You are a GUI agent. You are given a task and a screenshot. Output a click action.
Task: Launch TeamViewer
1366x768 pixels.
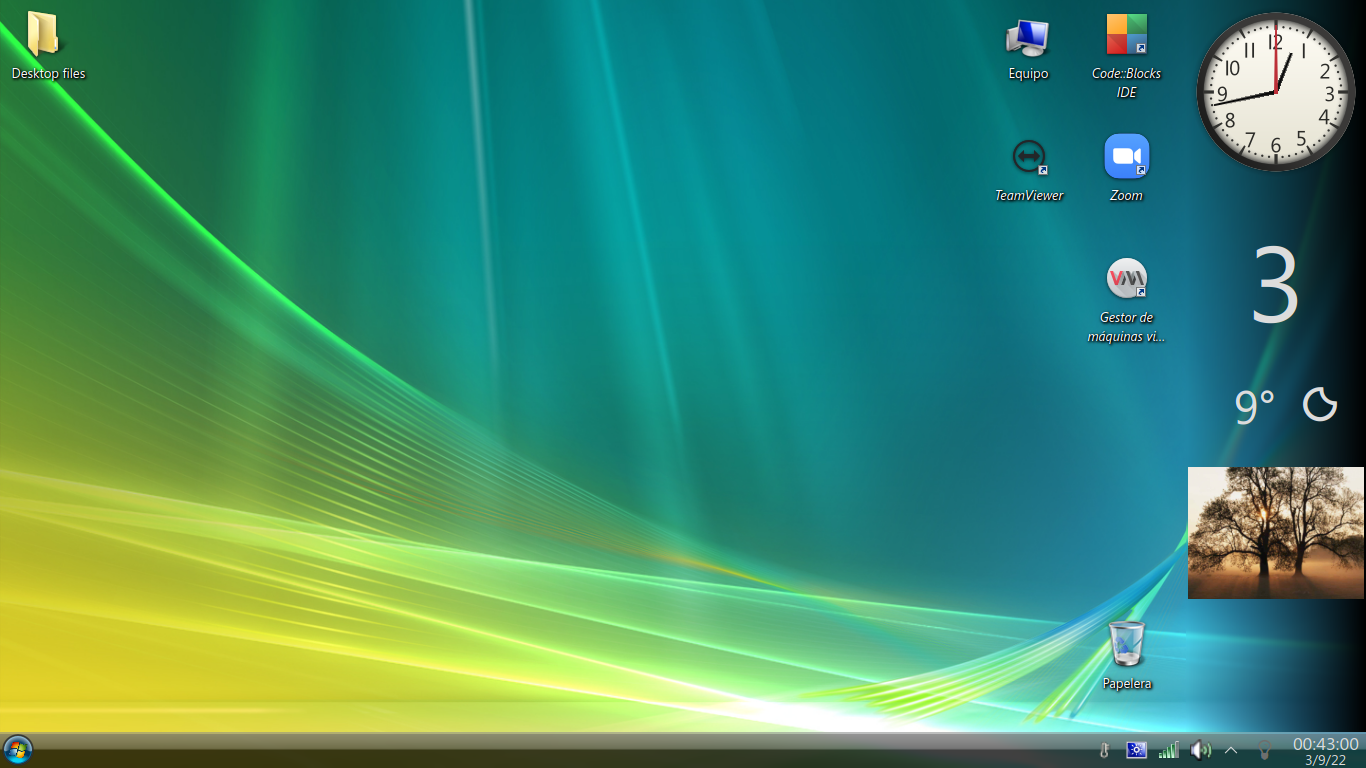coord(1029,157)
